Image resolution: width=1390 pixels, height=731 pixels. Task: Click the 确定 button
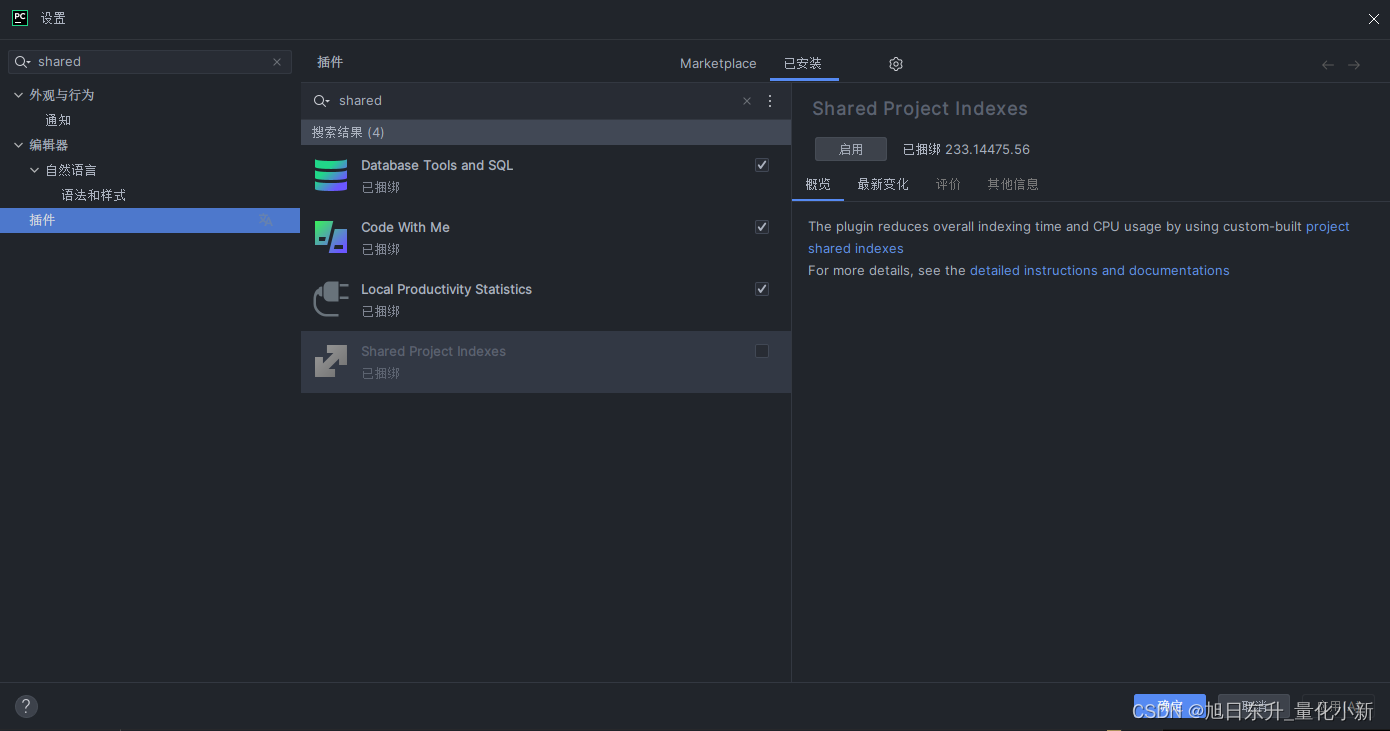click(1170, 707)
